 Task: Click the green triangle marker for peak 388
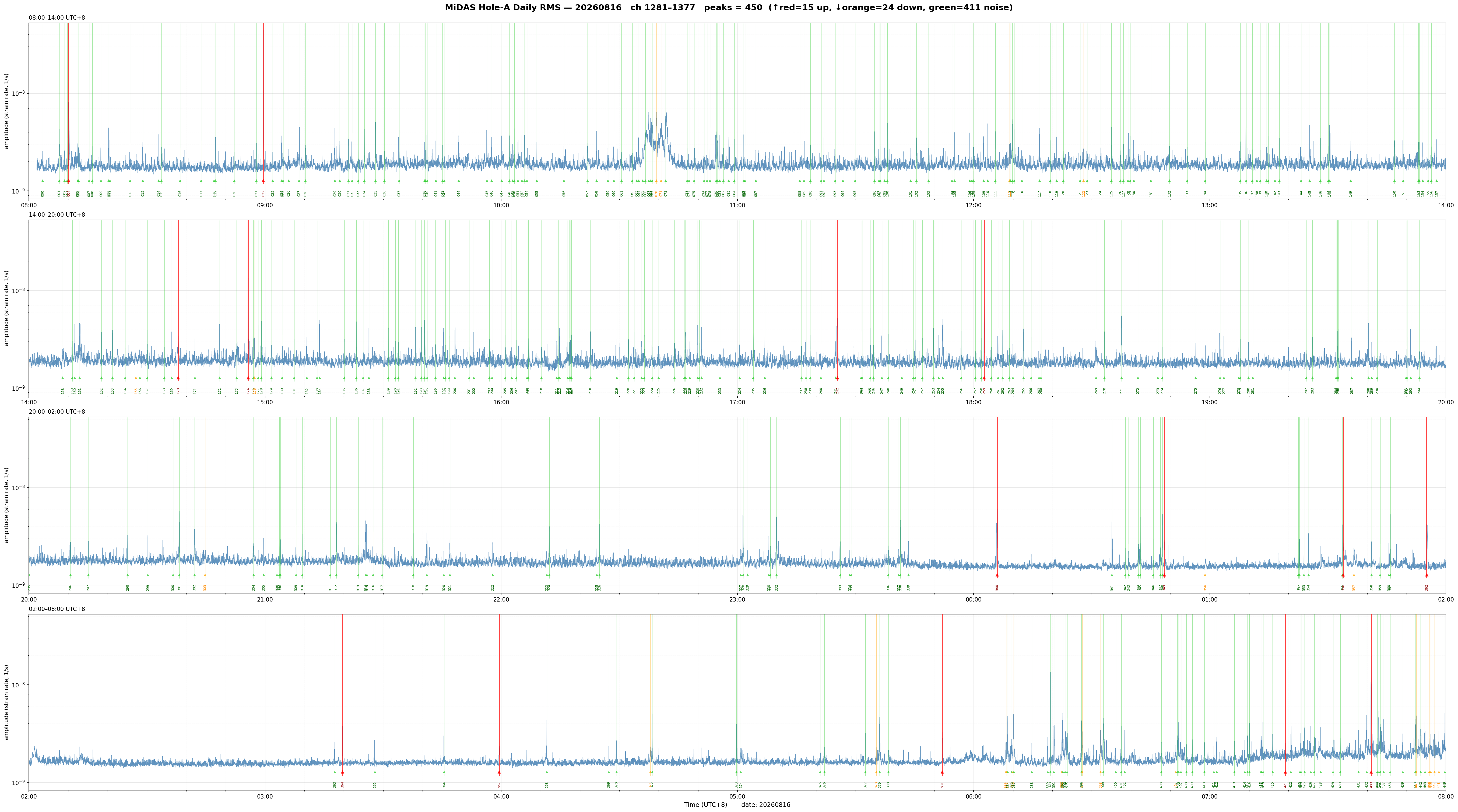(1032, 772)
